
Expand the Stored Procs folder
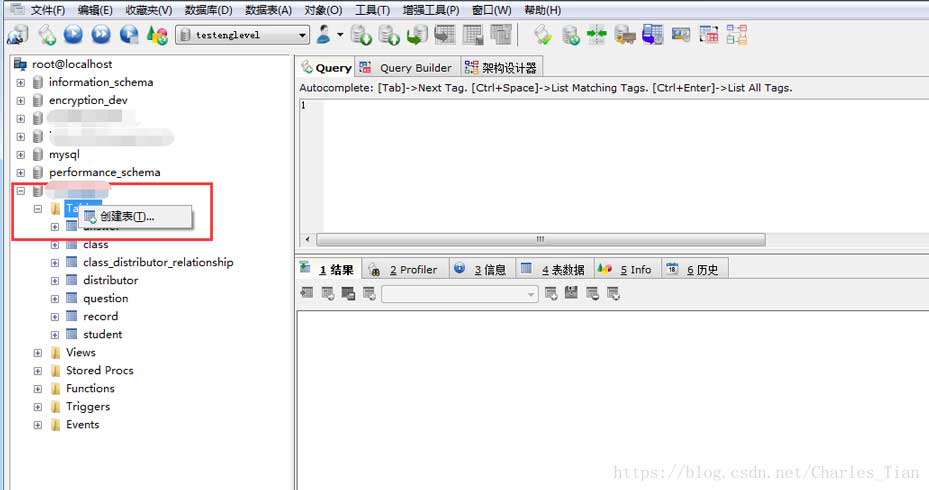coord(38,371)
